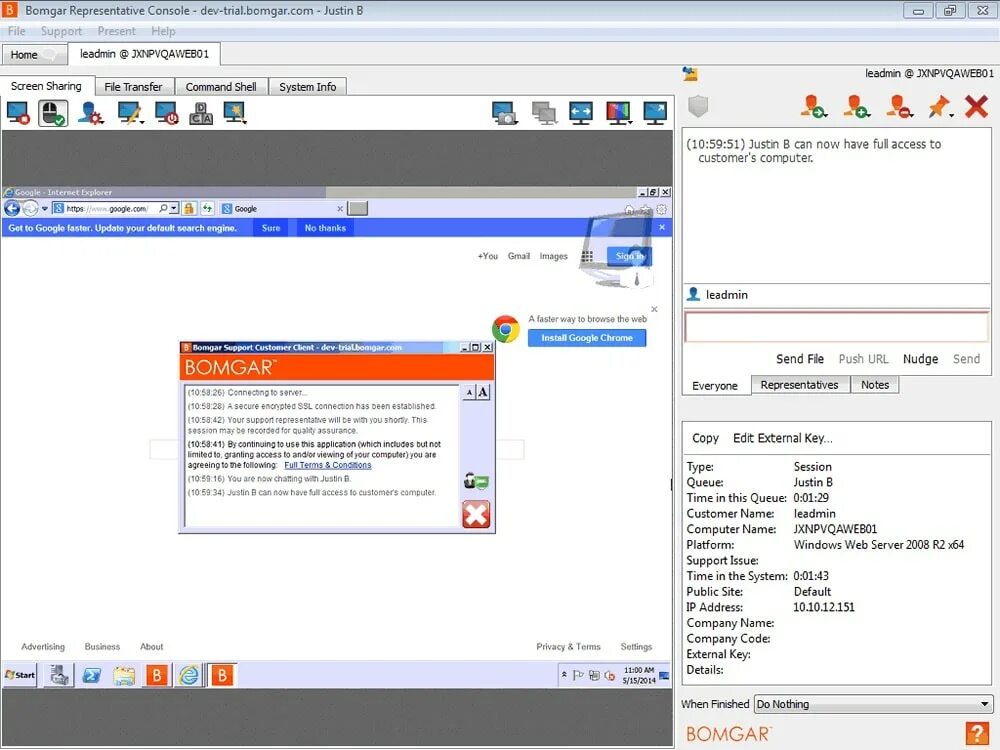Click Install Google Chrome in remote browser
This screenshot has width=1000, height=750.
click(x=587, y=338)
